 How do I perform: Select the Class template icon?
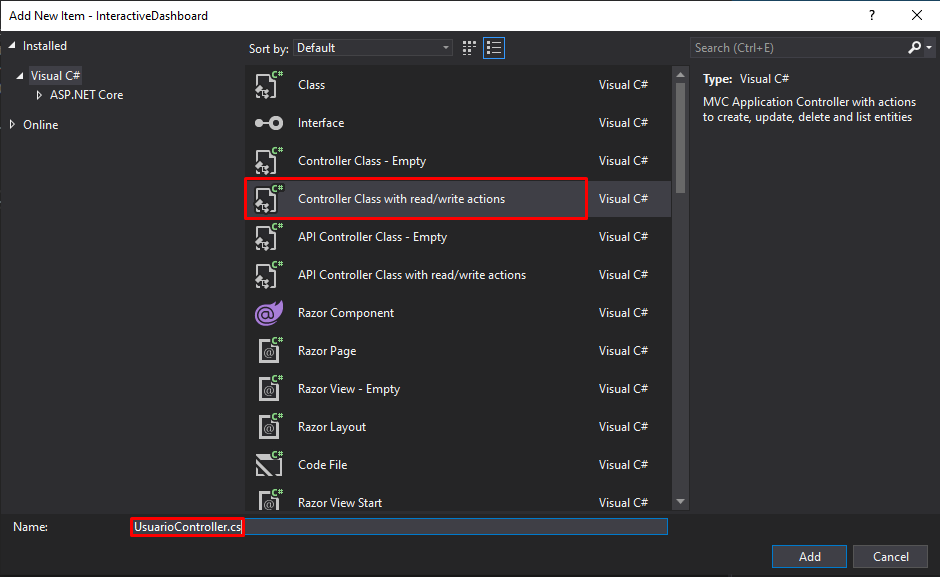269,85
